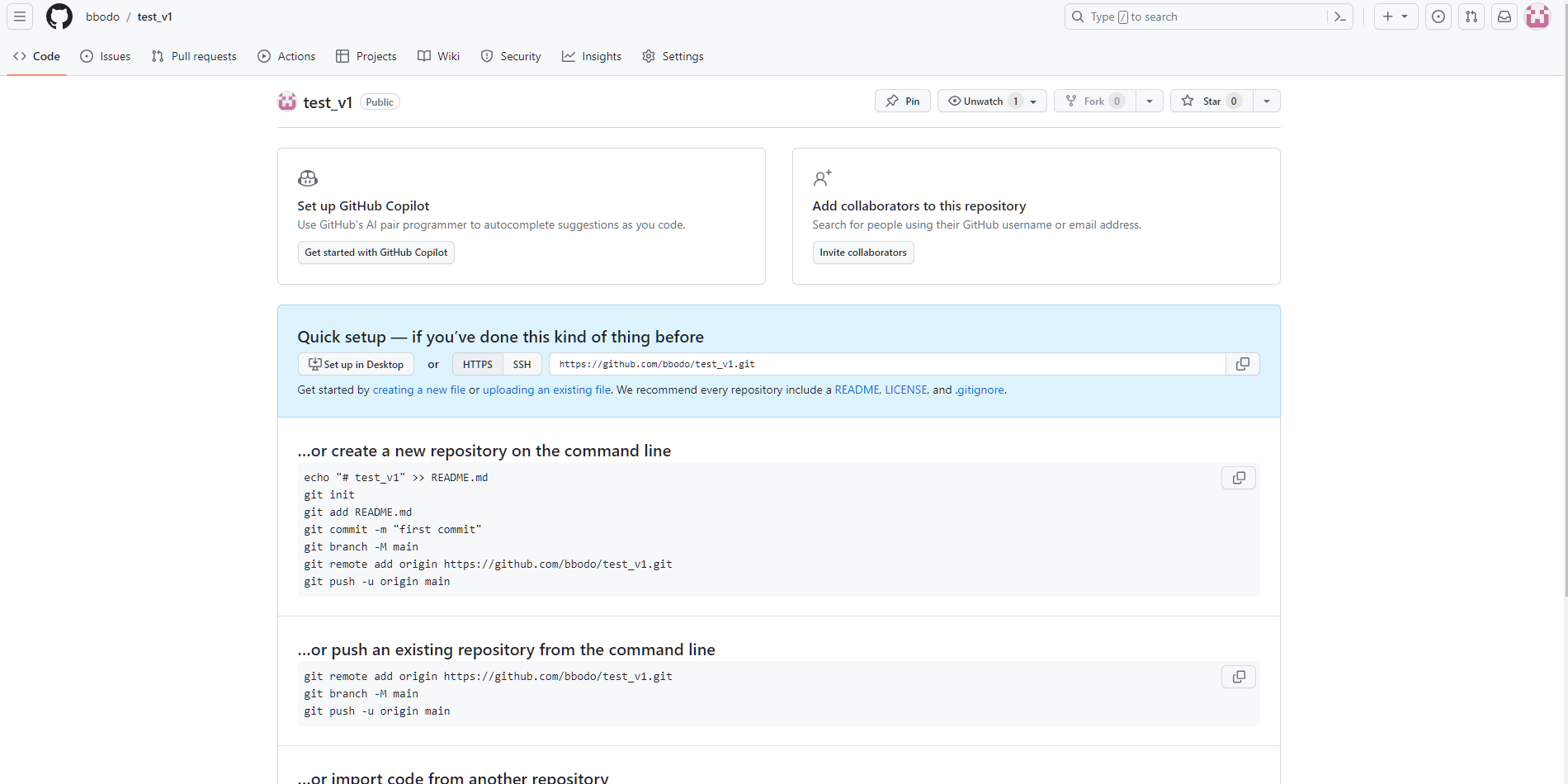The height and width of the screenshot is (784, 1568).
Task: Copy the create new repository commands
Action: (x=1239, y=478)
